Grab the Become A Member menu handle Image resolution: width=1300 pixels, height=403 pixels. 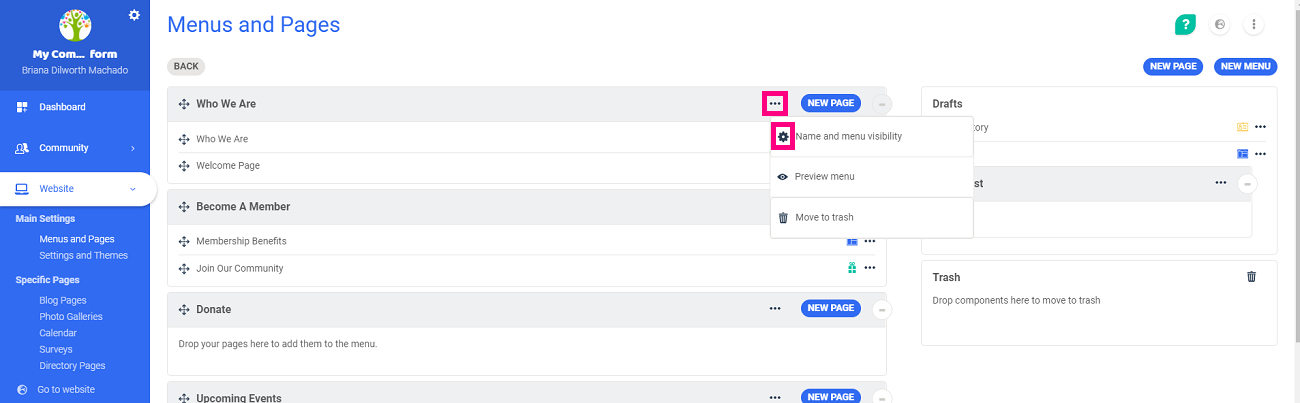tap(184, 207)
